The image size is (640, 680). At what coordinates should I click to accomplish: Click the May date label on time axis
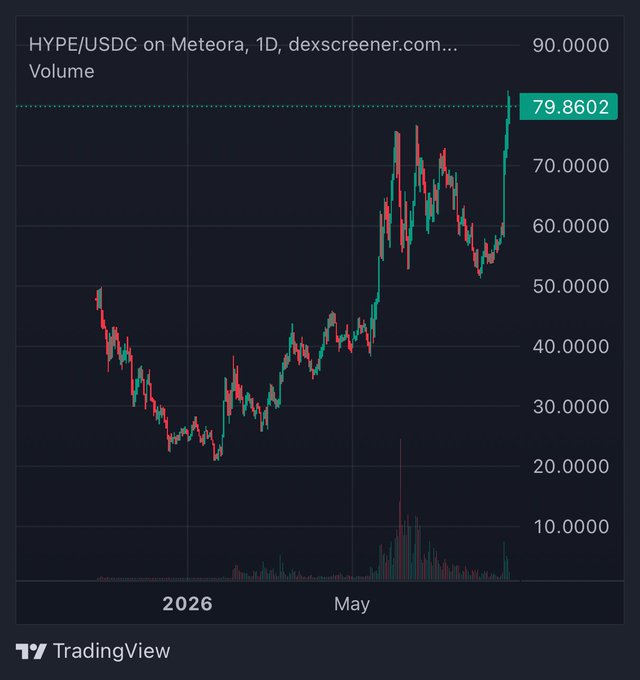[x=352, y=604]
